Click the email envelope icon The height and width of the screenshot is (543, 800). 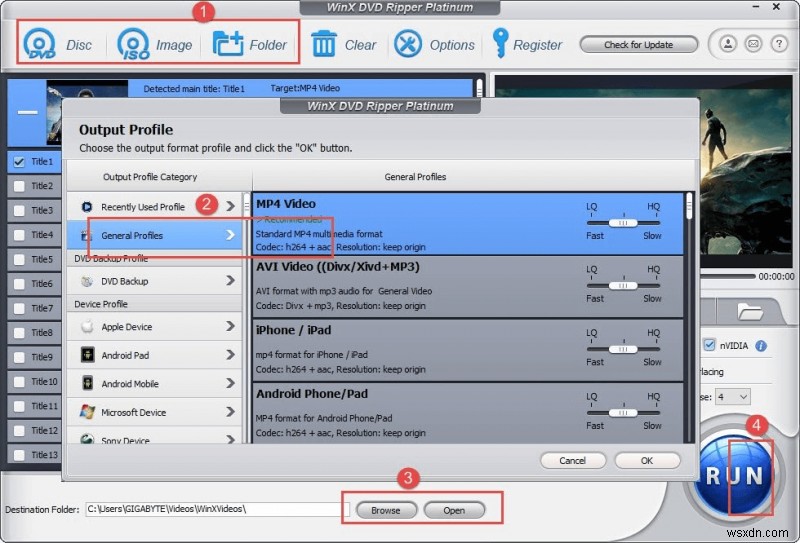(x=753, y=44)
